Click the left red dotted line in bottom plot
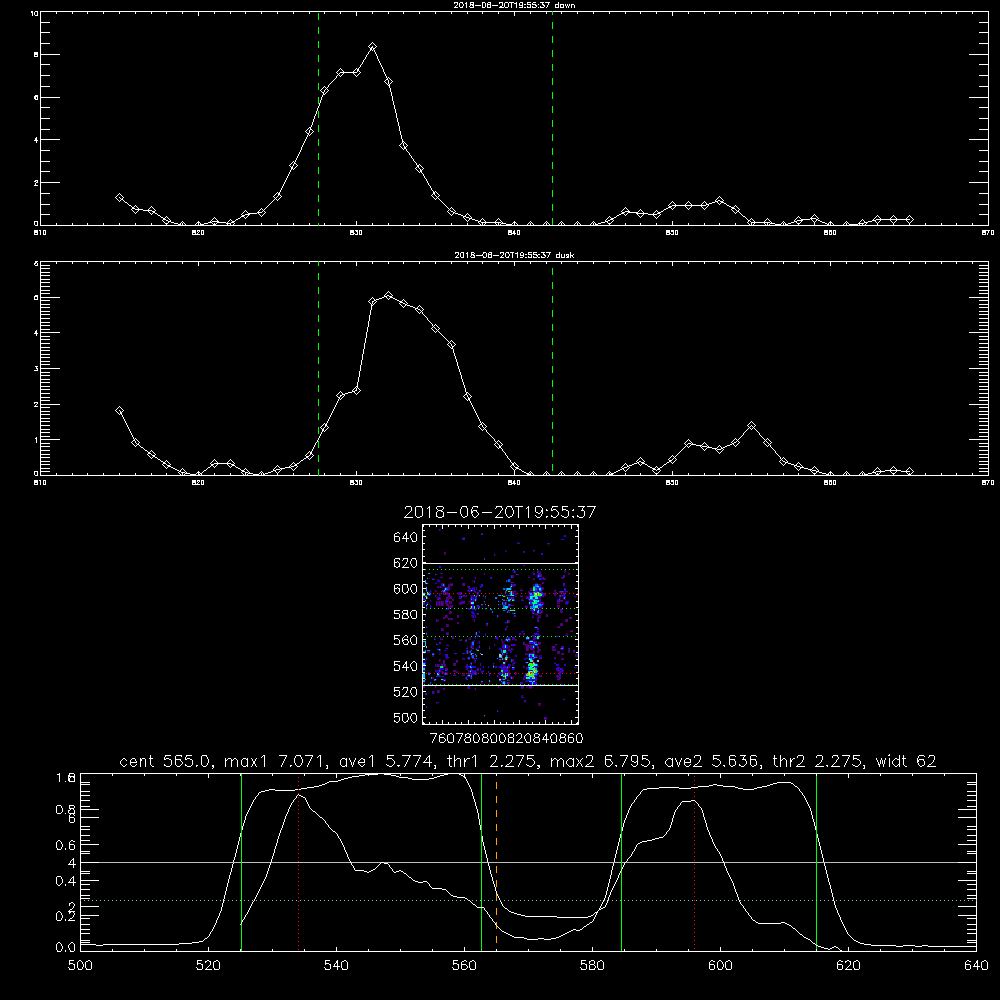This screenshot has height=1000, width=1000. click(298, 861)
